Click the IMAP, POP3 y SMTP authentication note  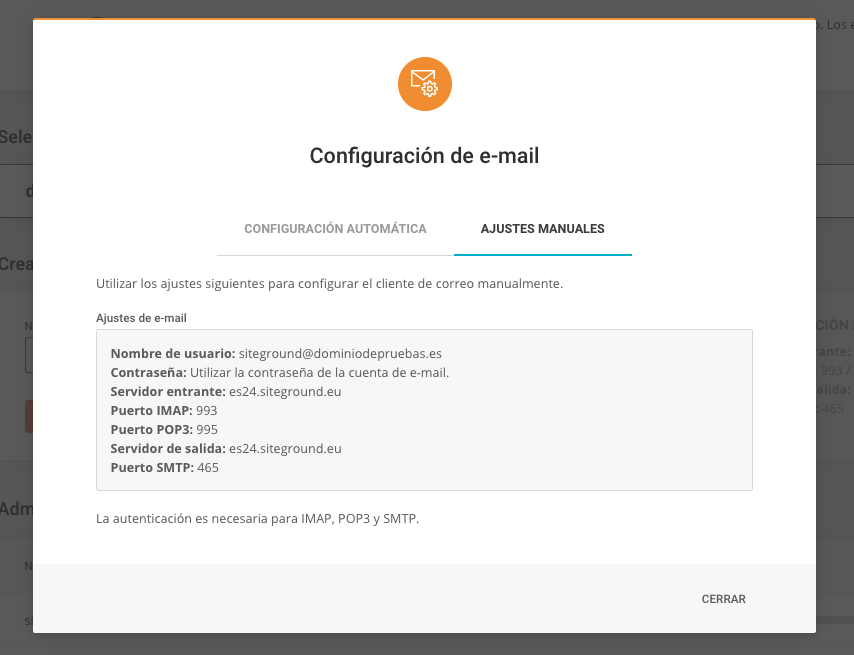(x=258, y=518)
